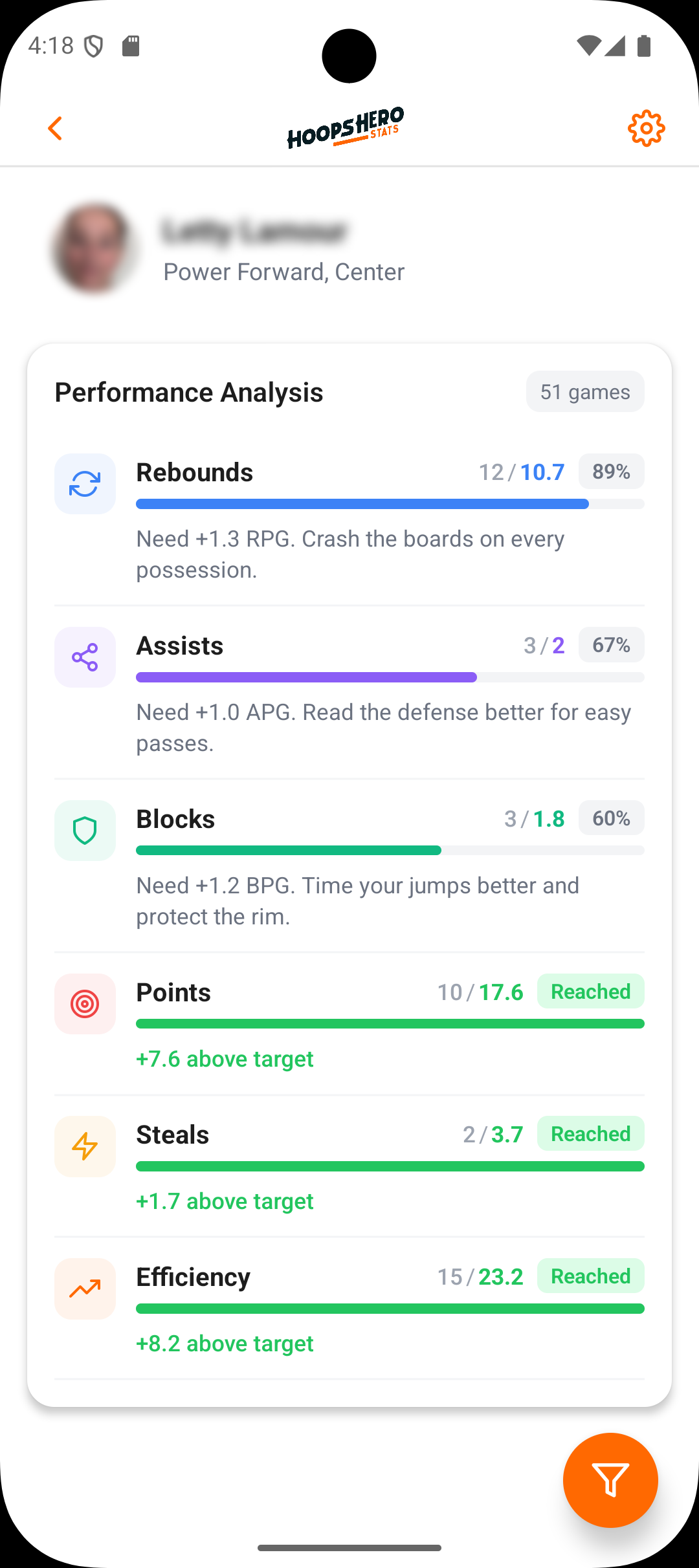Viewport: 699px width, 1568px height.
Task: Tap the orange filter floating button
Action: (x=610, y=1481)
